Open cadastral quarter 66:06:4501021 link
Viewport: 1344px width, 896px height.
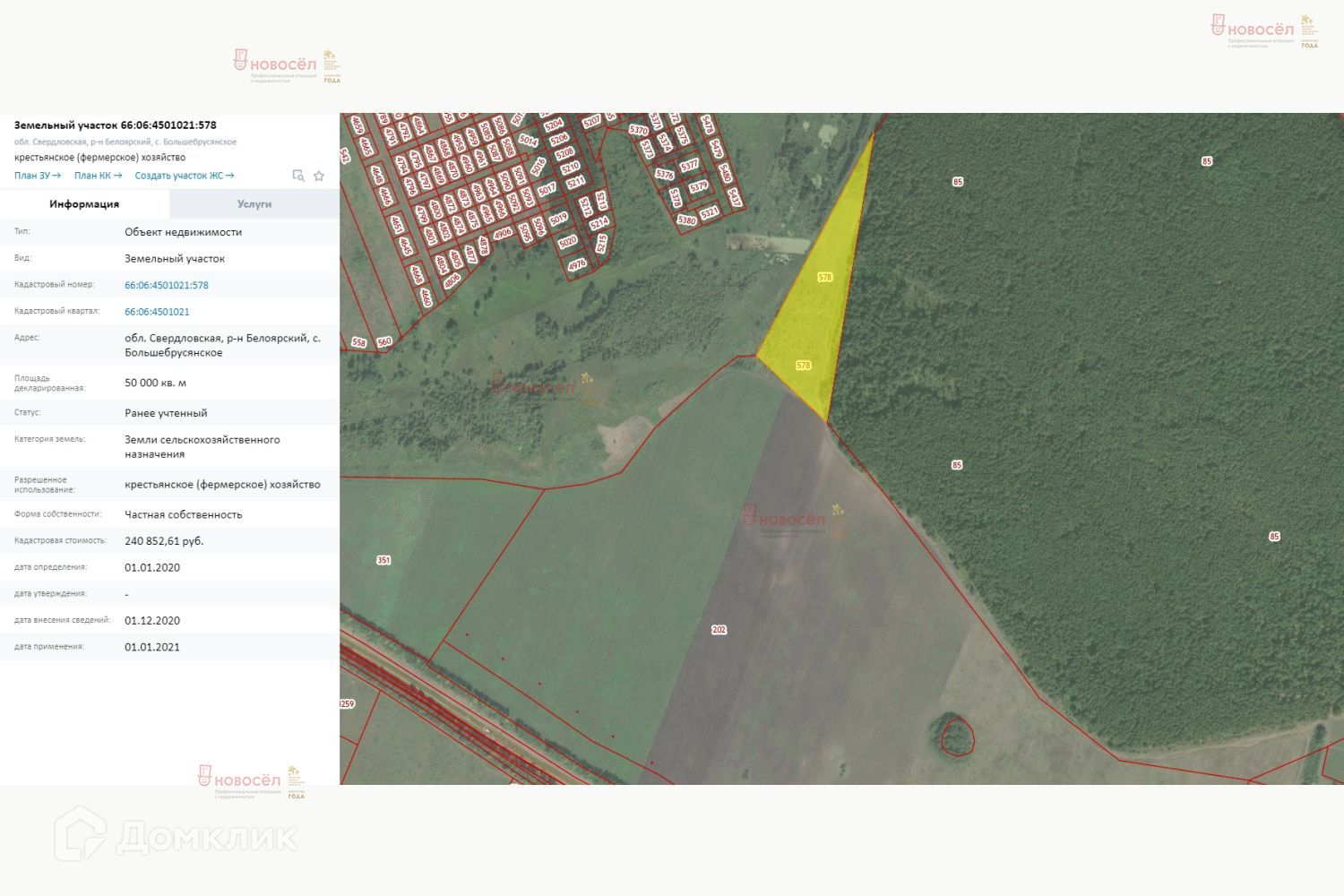coord(157,312)
